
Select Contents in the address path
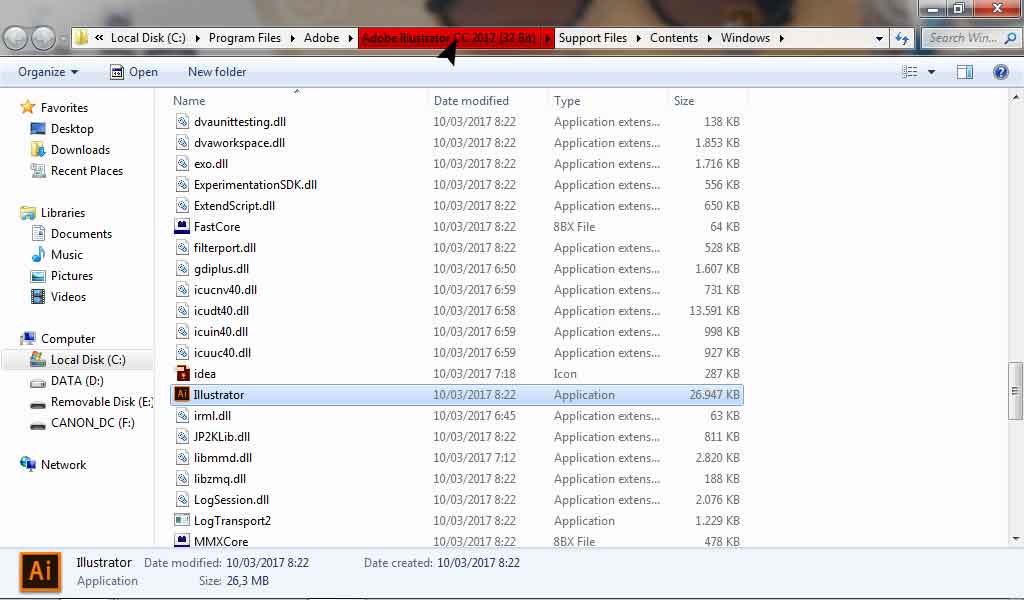click(x=674, y=38)
